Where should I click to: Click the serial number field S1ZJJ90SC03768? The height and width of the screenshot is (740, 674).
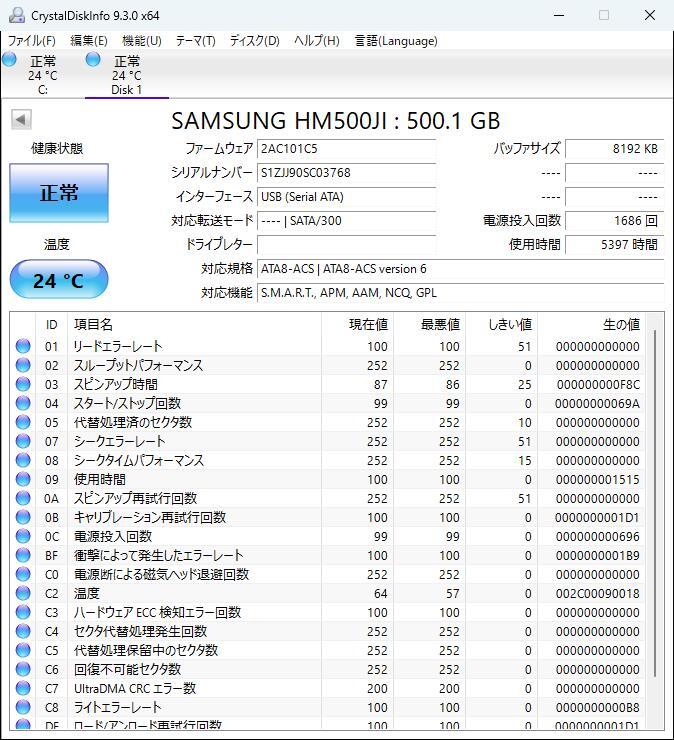[x=346, y=173]
